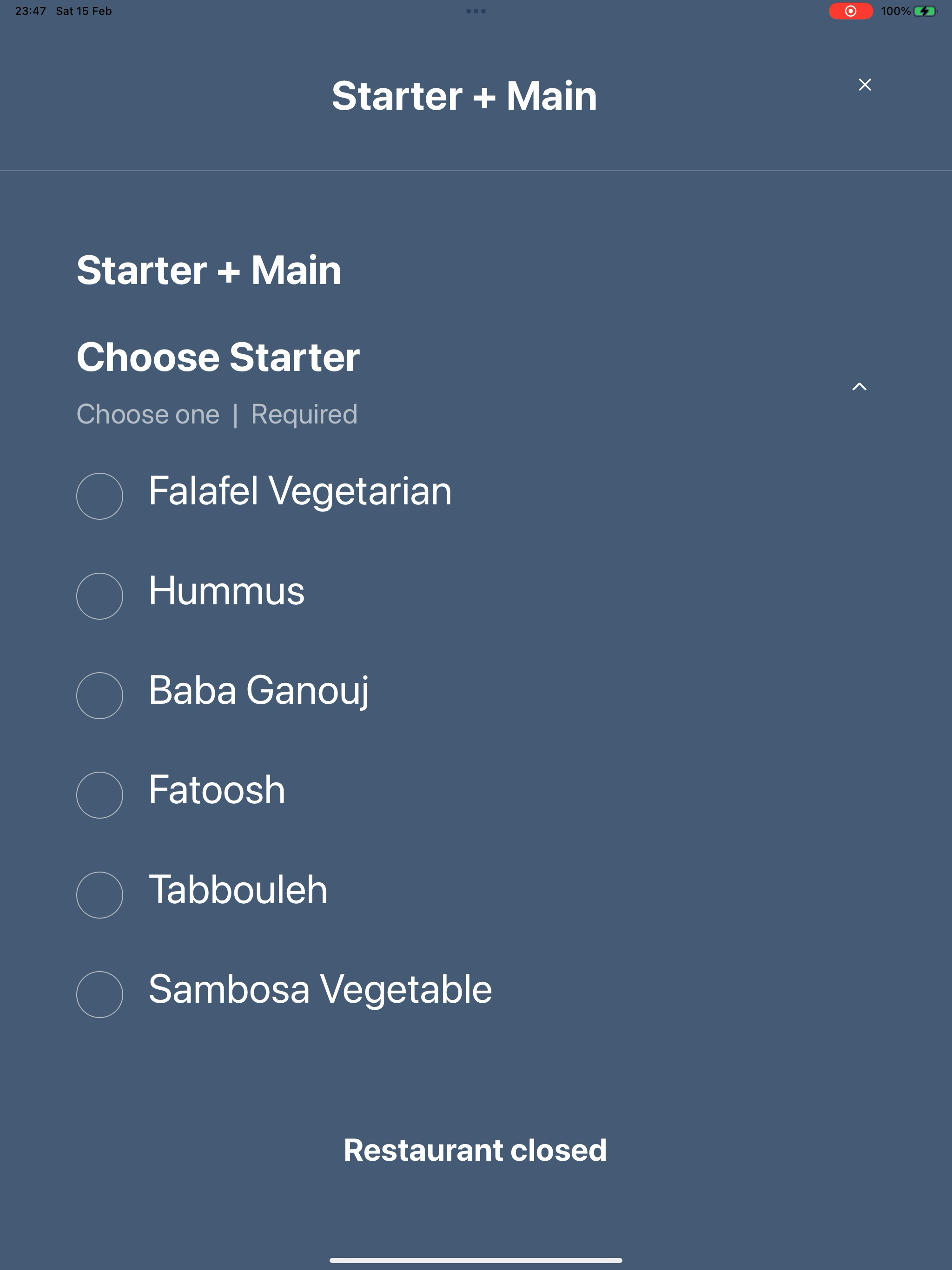The width and height of the screenshot is (952, 1270).
Task: Select the Tabbouleh radio circle
Action: 99,895
